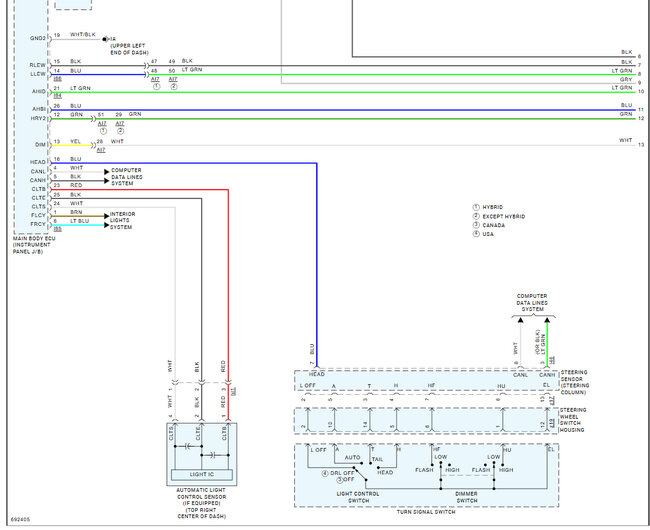Select the BRN wire color label

(x=76, y=212)
